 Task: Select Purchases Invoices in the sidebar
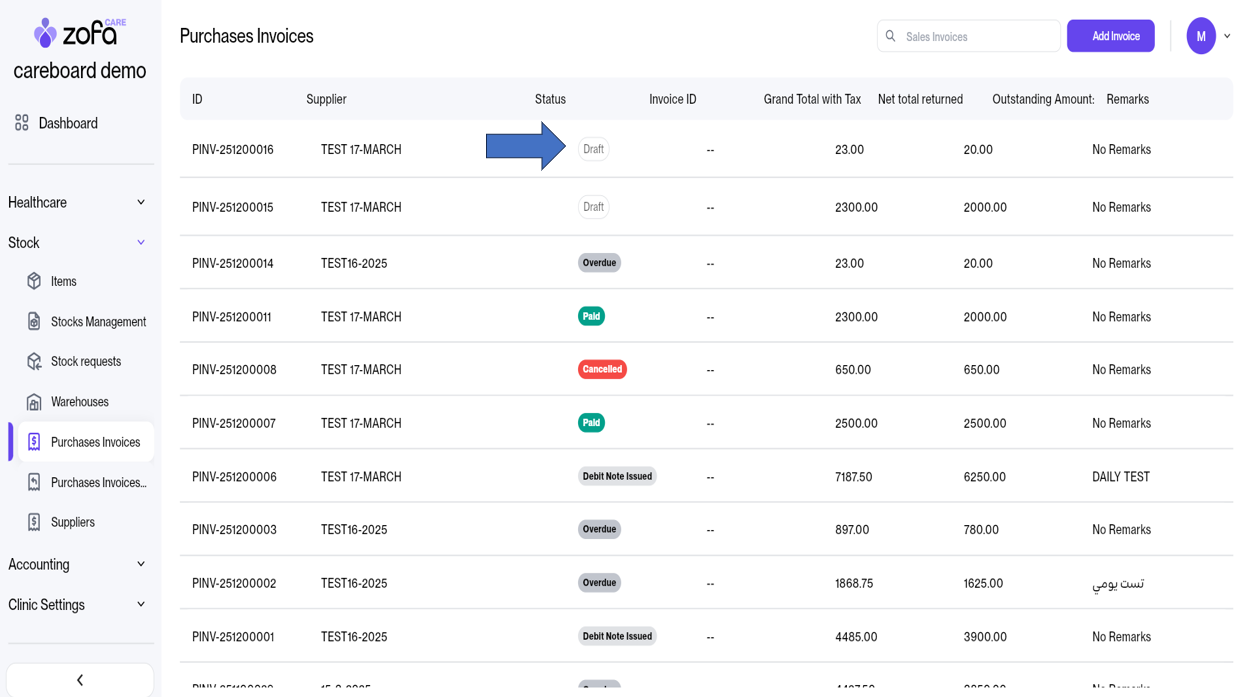tap(95, 442)
